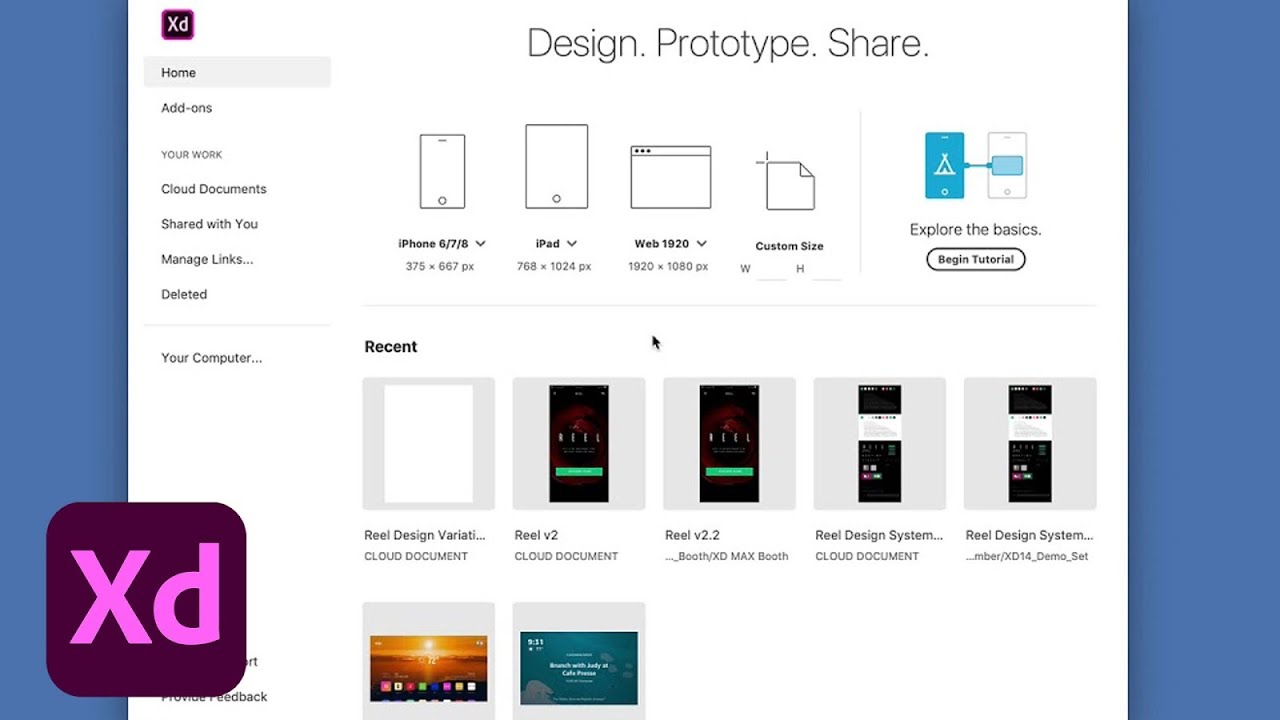Click the 'Reel v2' file name

(536, 535)
